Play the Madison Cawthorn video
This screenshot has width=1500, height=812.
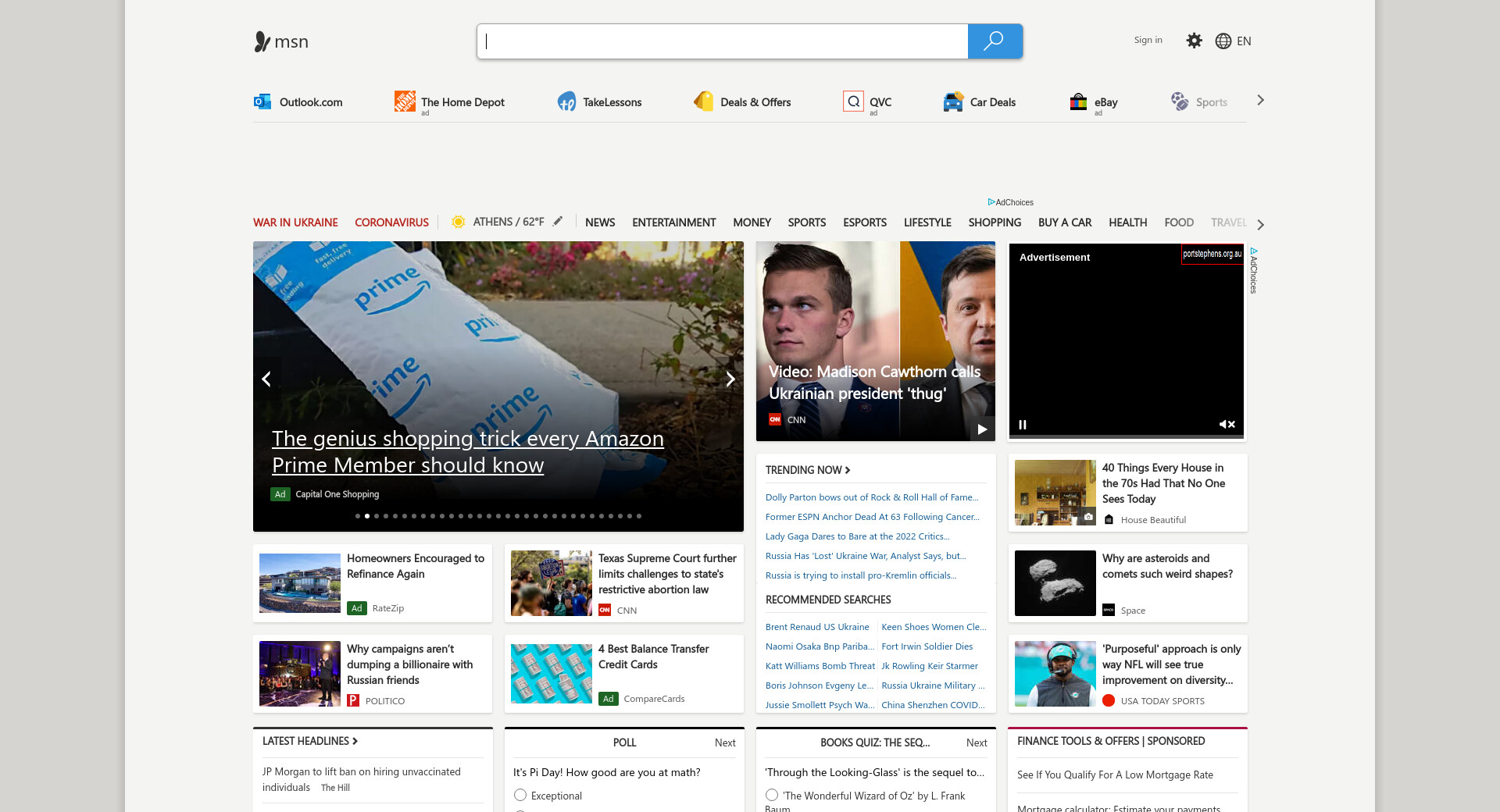point(982,429)
